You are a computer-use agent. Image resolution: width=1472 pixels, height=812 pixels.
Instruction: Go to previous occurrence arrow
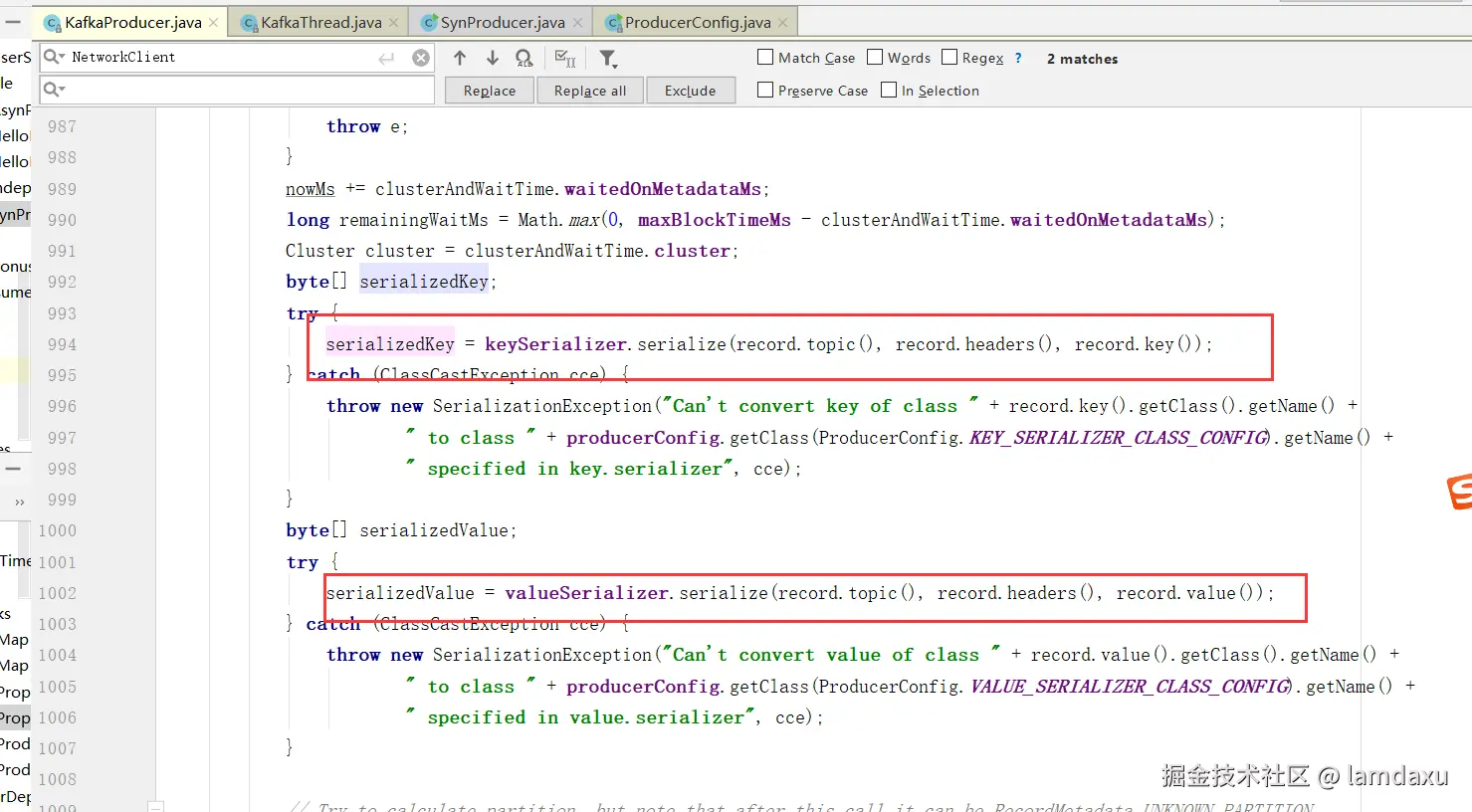click(x=460, y=59)
